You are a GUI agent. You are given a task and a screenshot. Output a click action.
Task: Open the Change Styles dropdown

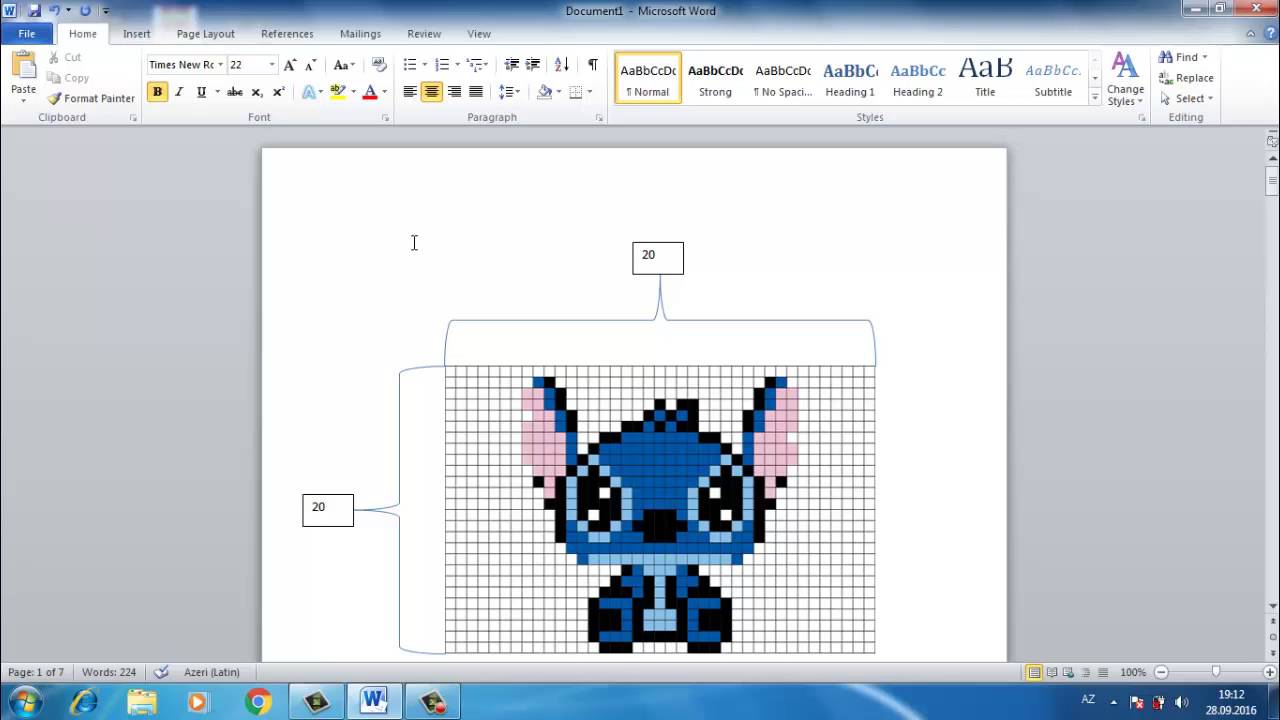[x=1125, y=80]
